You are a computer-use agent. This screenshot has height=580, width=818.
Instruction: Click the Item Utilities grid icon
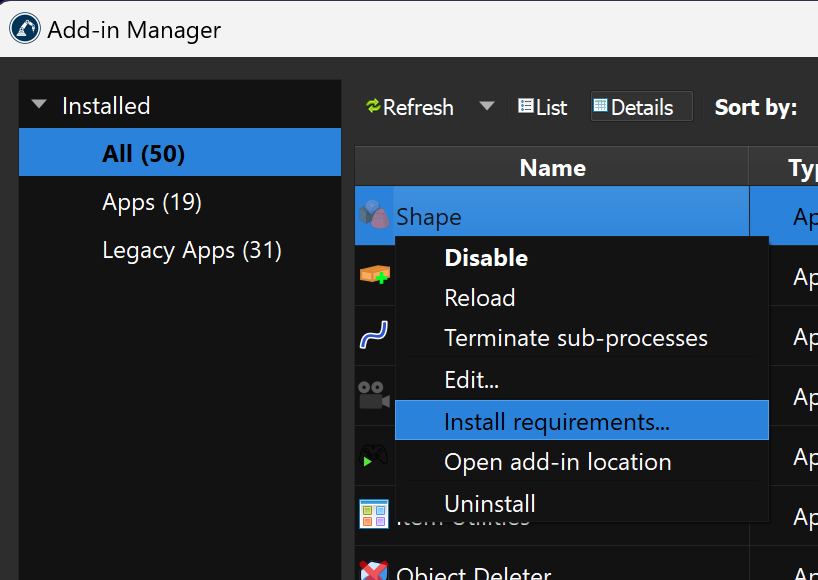tap(374, 514)
